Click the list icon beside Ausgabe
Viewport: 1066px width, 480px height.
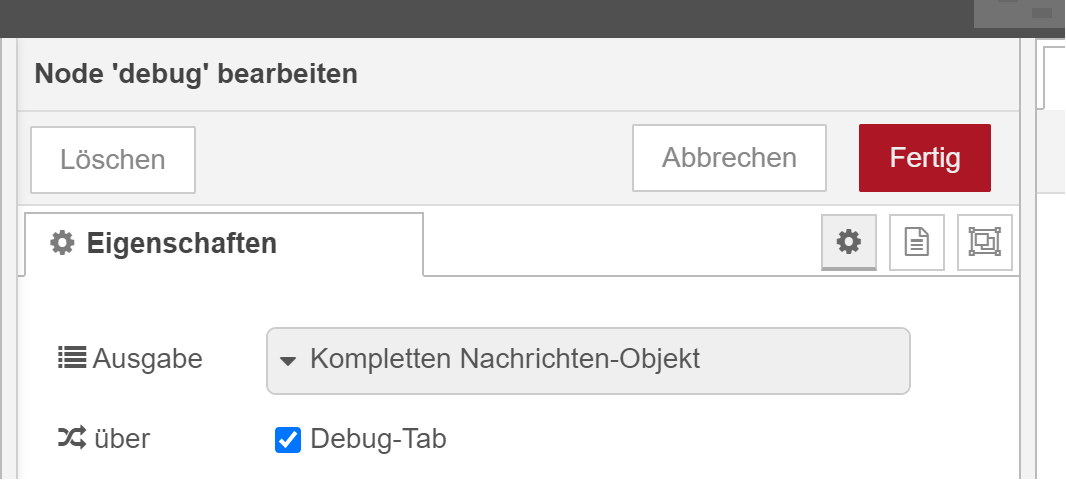click(x=71, y=358)
